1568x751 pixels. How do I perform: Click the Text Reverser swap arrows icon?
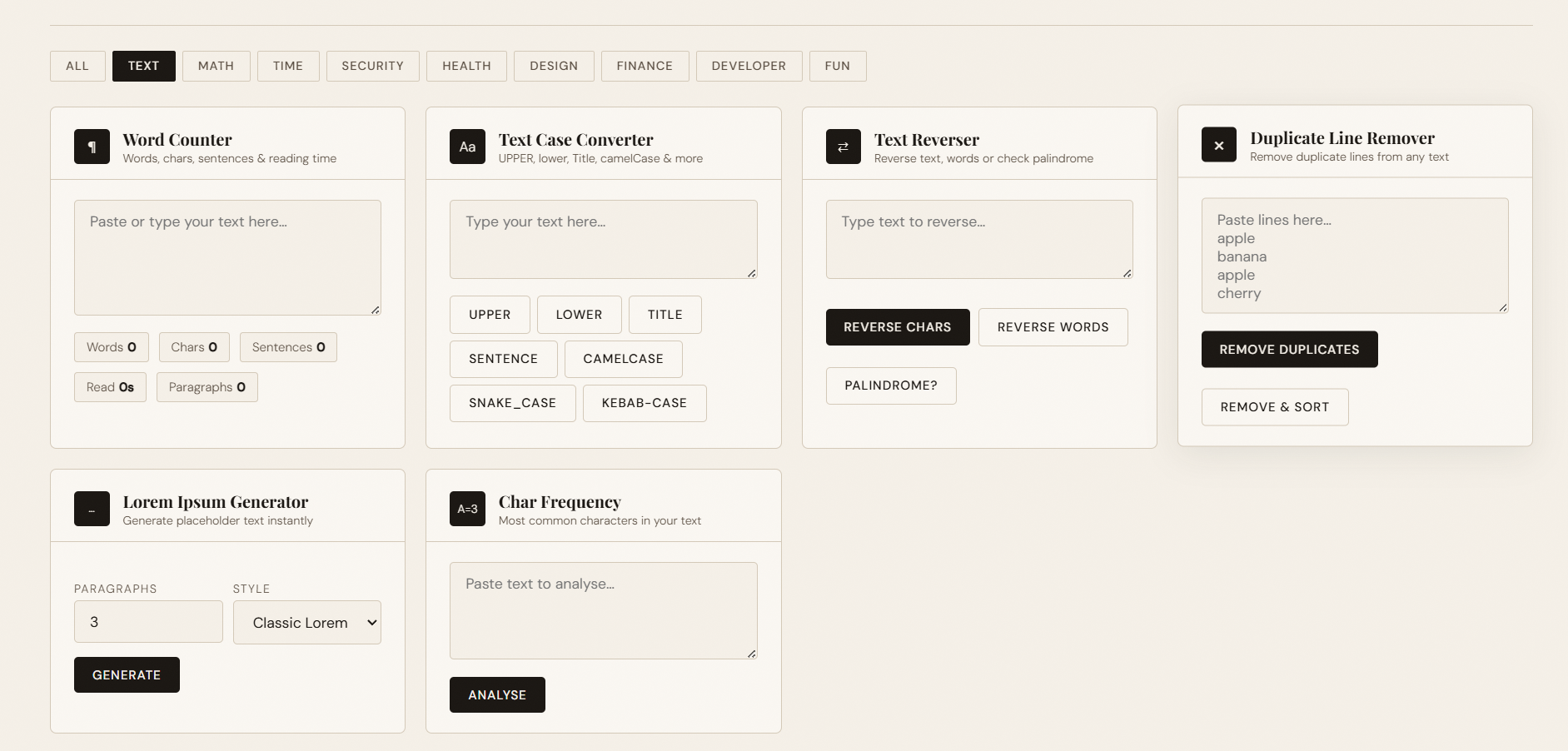click(x=843, y=147)
